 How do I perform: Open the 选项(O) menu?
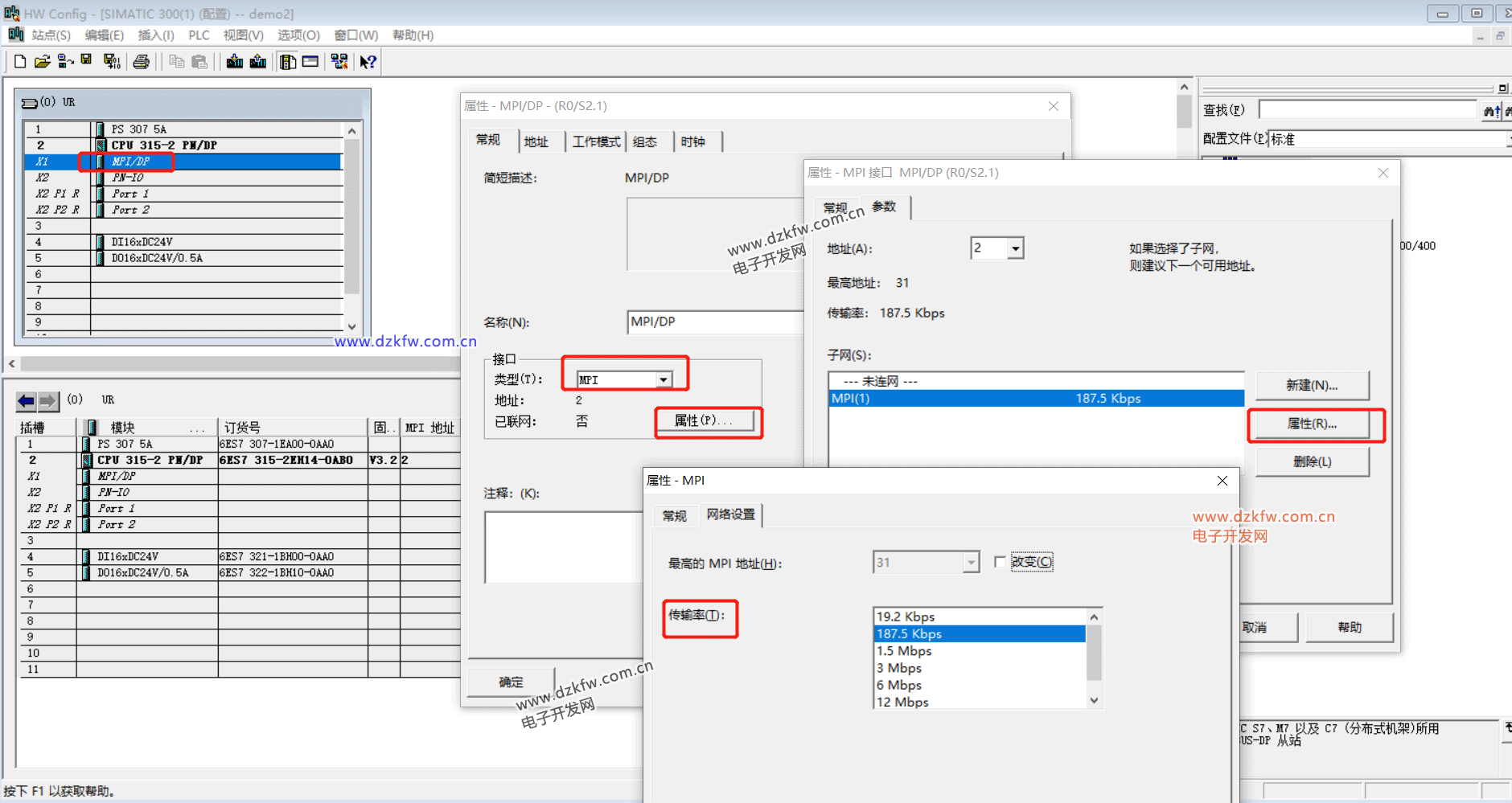coord(298,35)
